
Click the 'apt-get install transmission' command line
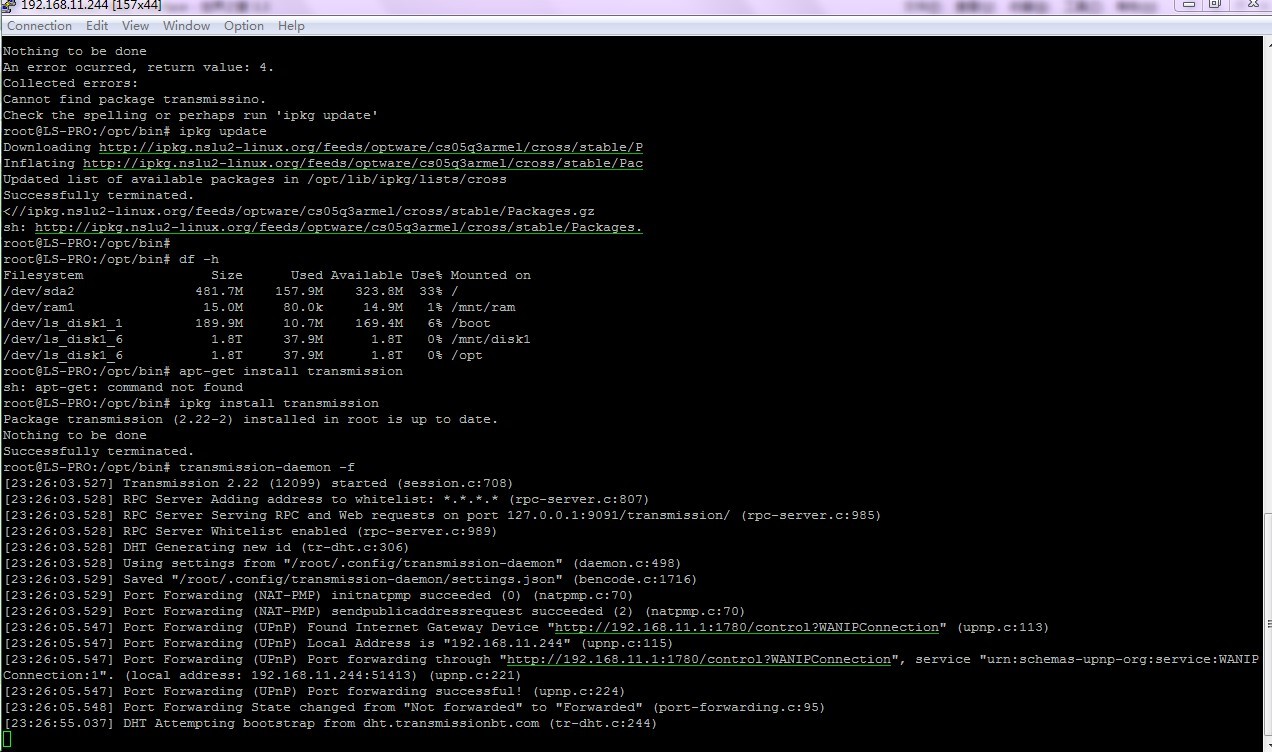pyautogui.click(x=203, y=372)
